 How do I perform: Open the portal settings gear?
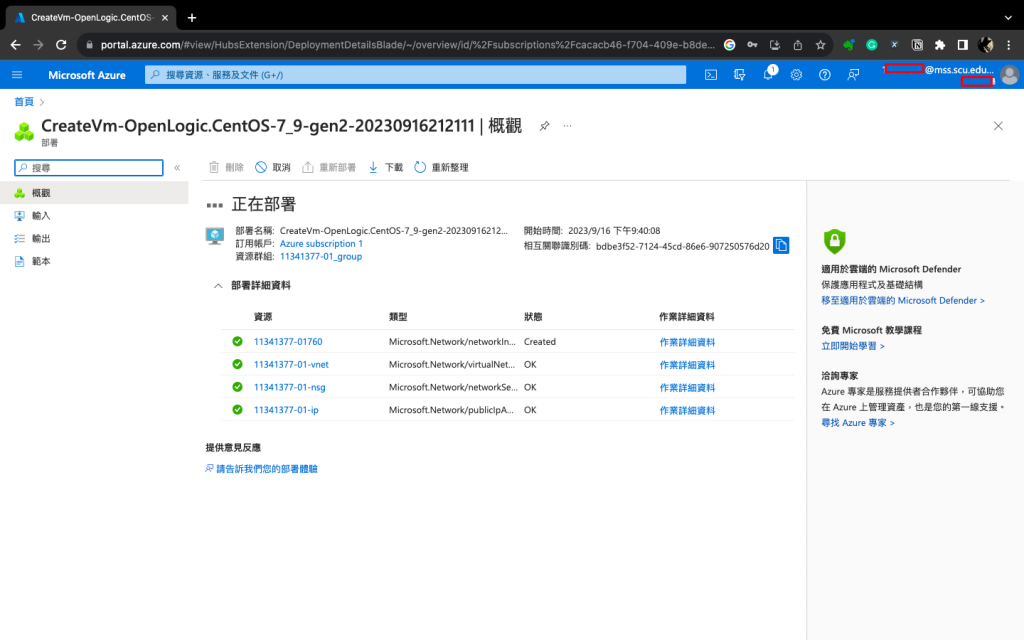pyautogui.click(x=796, y=75)
